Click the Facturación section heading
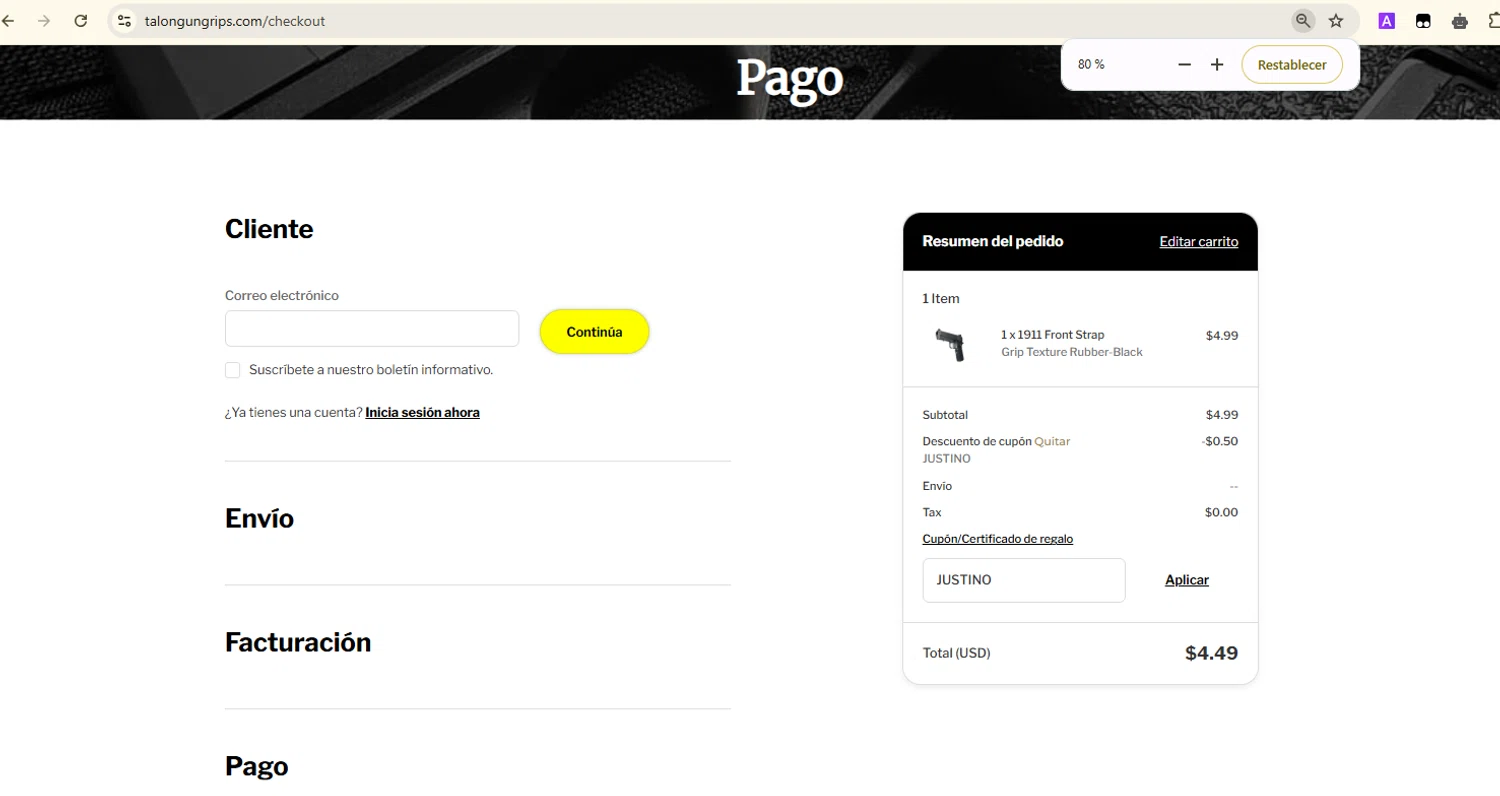This screenshot has width=1500, height=796. (x=298, y=642)
